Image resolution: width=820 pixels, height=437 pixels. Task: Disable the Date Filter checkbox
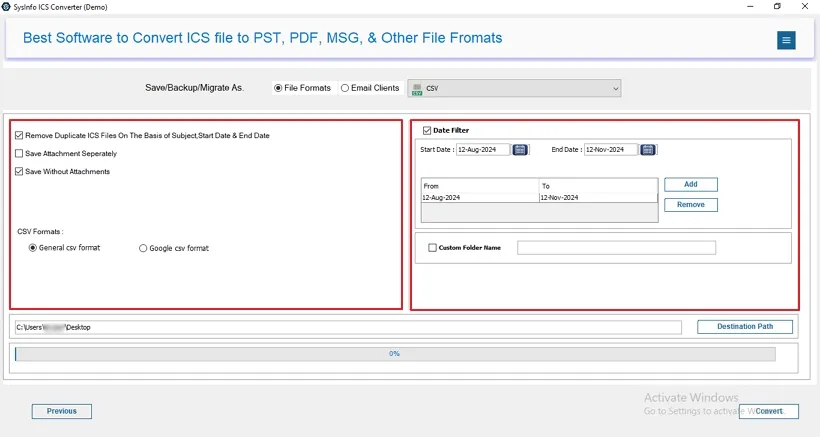pyautogui.click(x=427, y=130)
